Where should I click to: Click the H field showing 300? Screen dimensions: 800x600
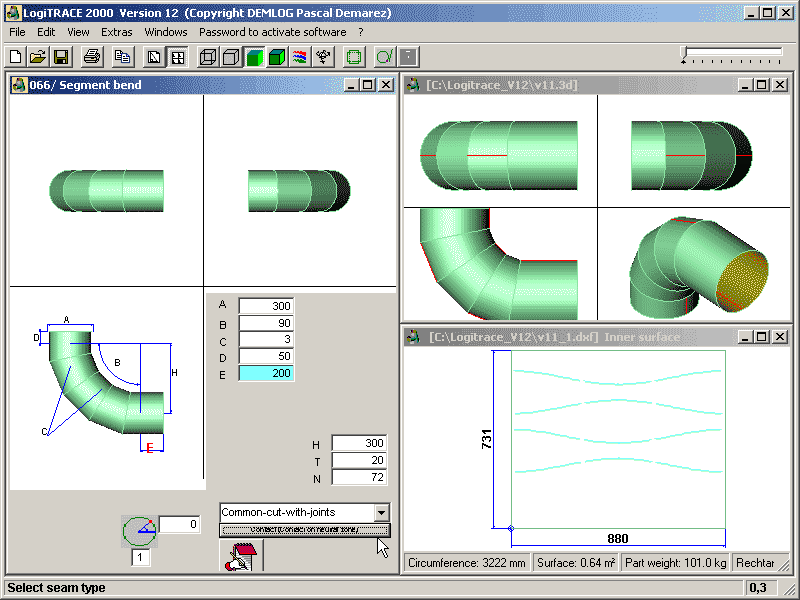tap(359, 443)
